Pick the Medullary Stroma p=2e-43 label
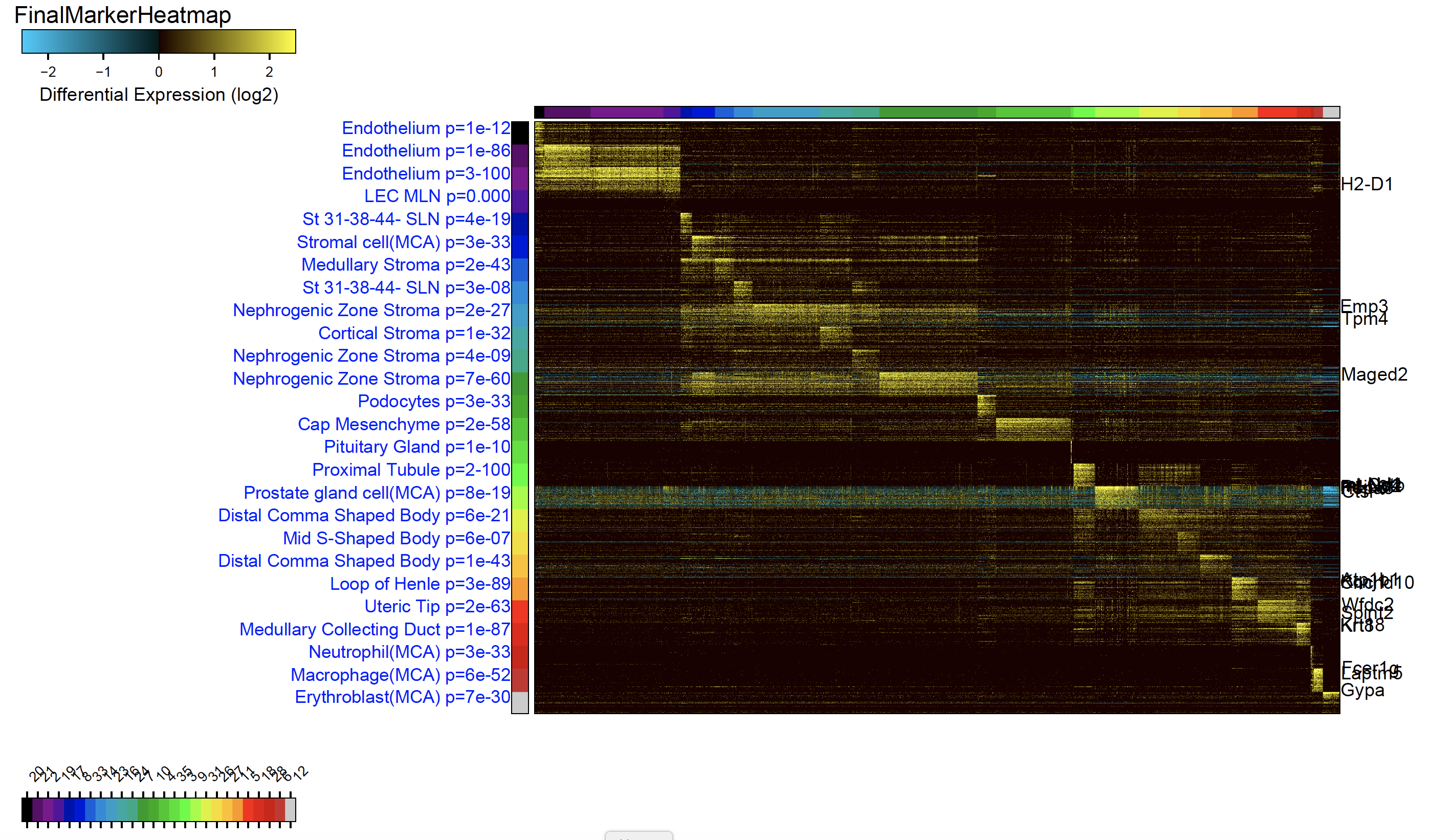1453x840 pixels. coord(406,264)
